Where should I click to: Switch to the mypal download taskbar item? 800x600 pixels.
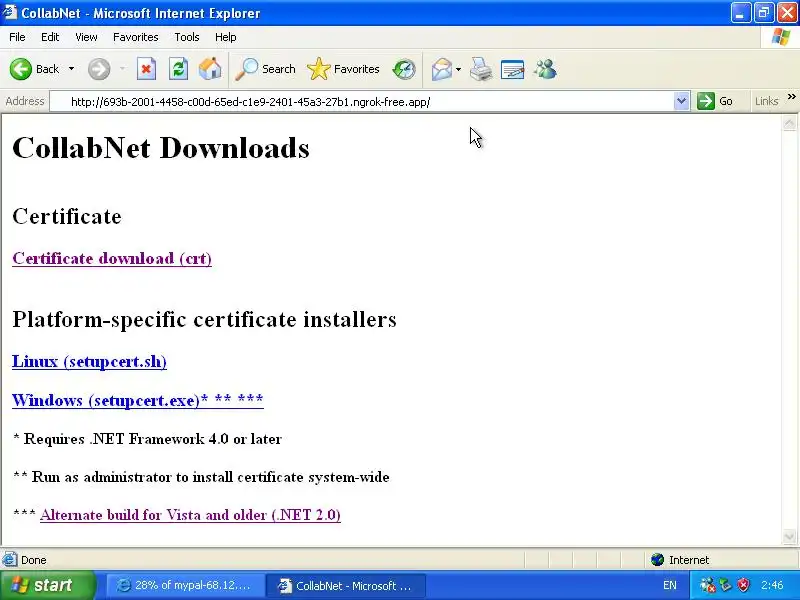pyautogui.click(x=185, y=586)
